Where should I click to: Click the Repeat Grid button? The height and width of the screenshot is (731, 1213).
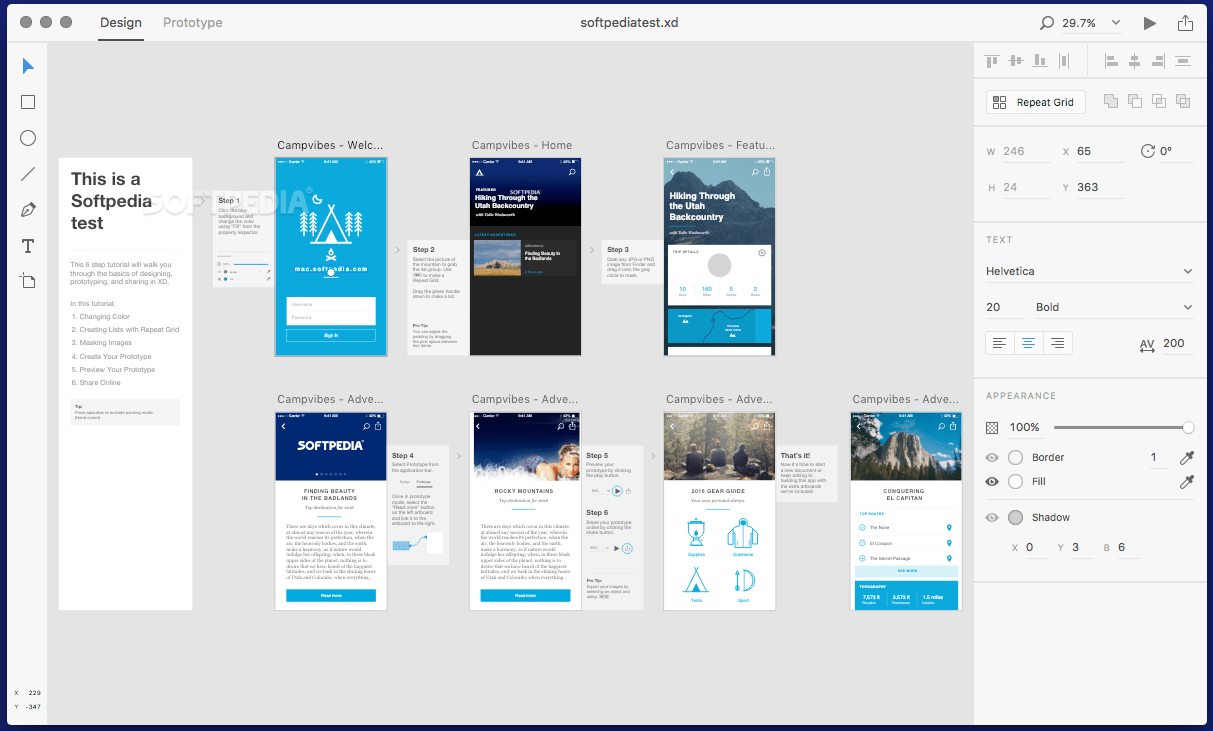[1035, 101]
